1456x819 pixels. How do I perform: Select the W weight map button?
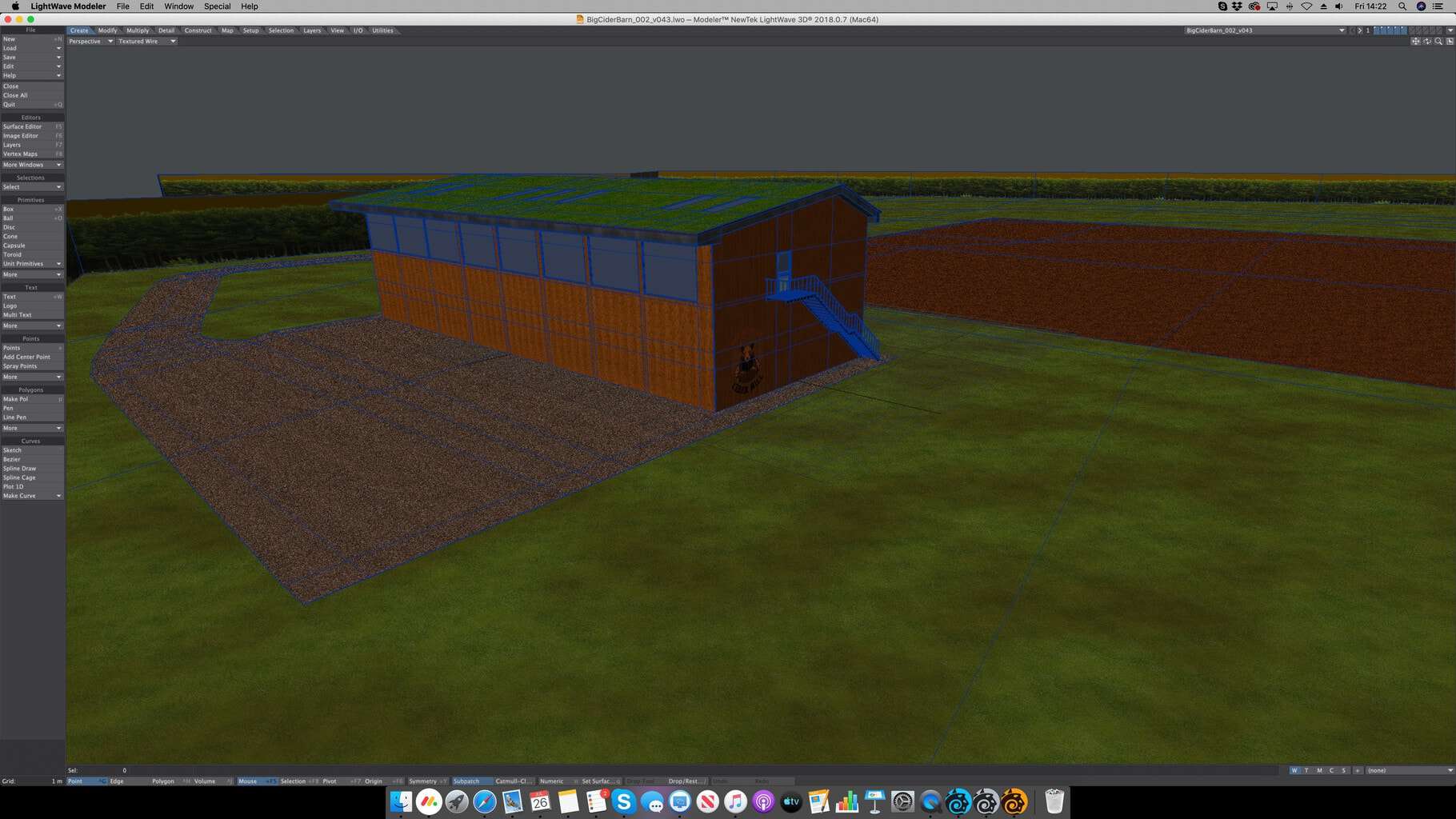click(x=1294, y=770)
